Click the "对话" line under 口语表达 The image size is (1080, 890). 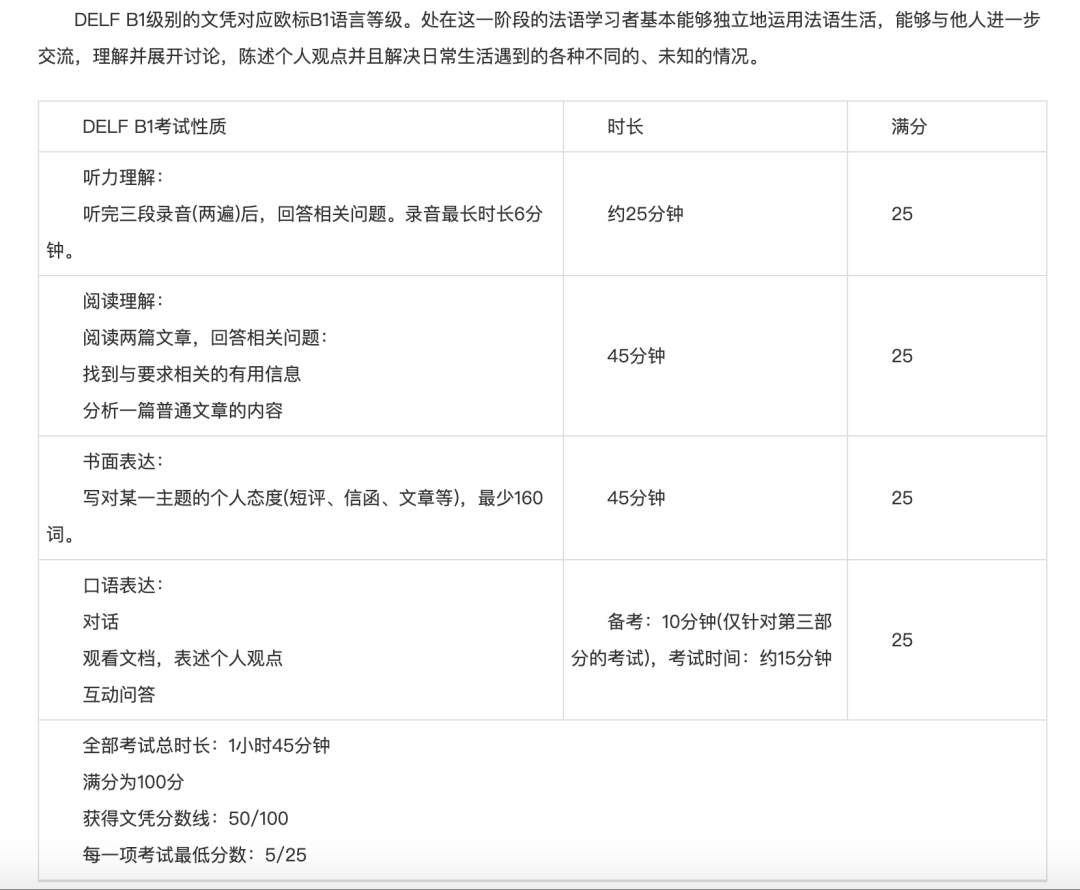[101, 623]
